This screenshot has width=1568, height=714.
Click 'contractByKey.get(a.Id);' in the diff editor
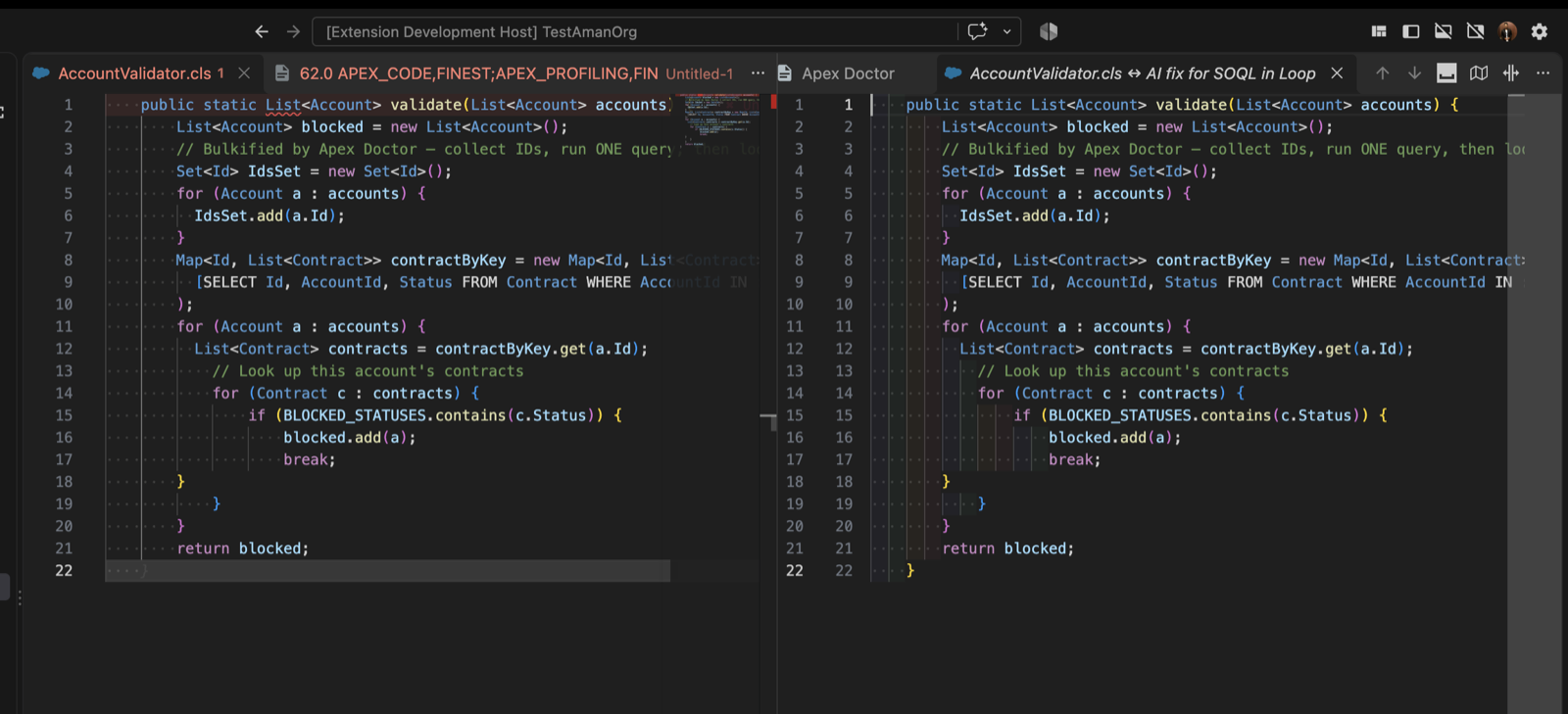click(x=1307, y=349)
